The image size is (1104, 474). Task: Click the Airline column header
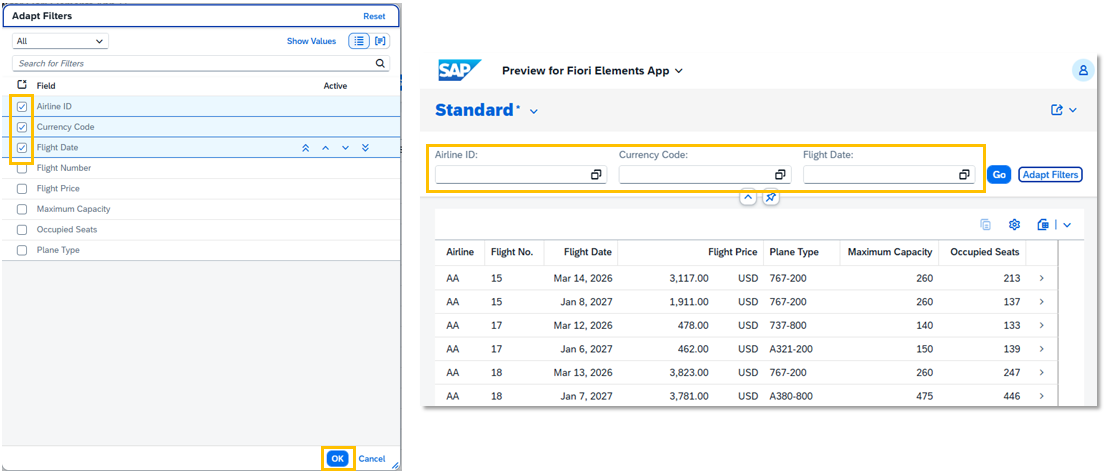460,252
